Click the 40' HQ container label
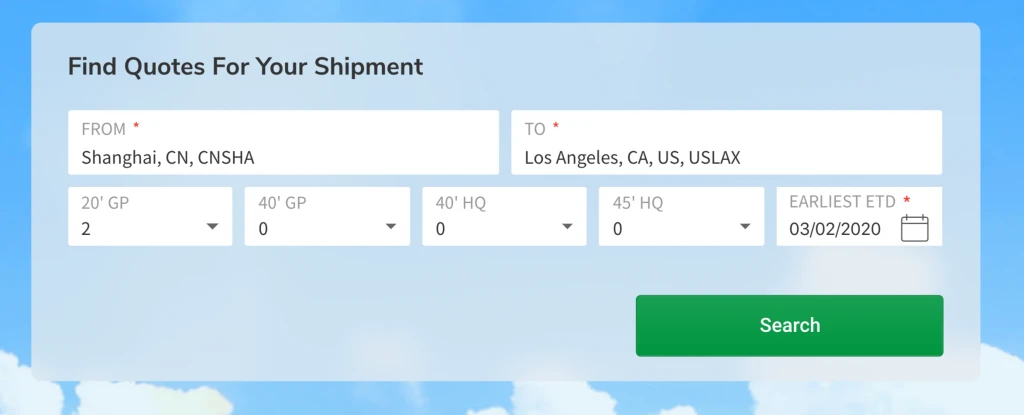The image size is (1024, 415). [460, 203]
